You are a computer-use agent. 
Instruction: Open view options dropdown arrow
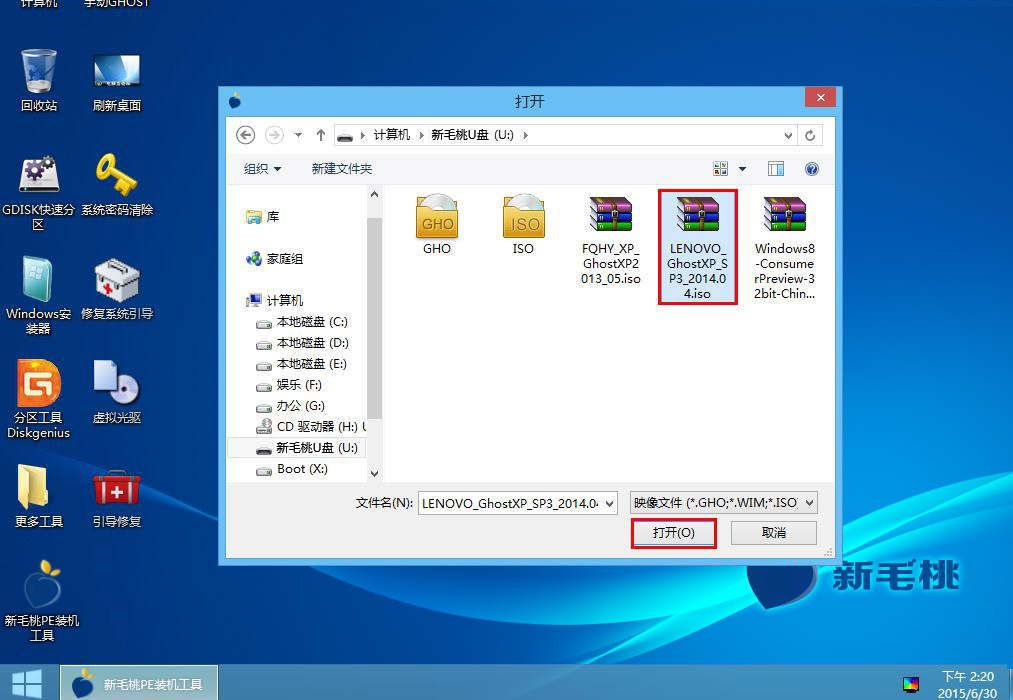pos(742,169)
